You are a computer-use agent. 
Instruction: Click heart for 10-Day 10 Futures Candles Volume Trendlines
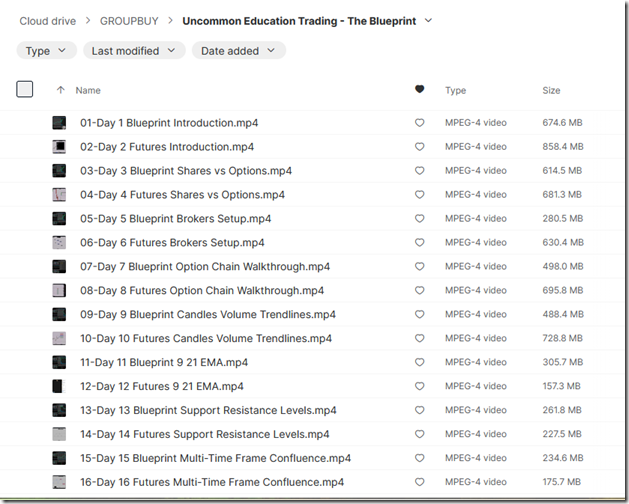420,338
